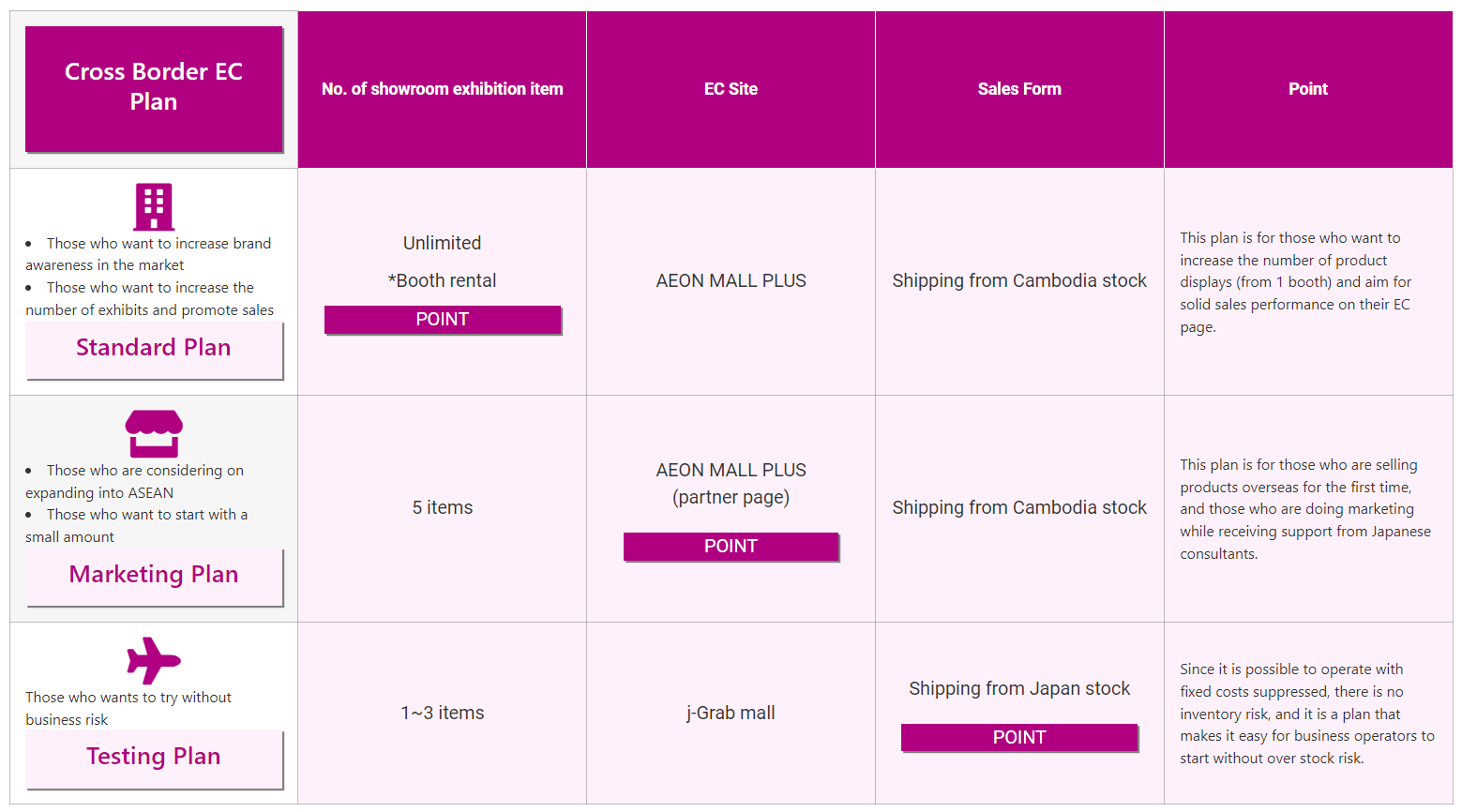This screenshot has width=1462, height=812.
Task: Click the storefront icon above Marketing Plan
Action: [154, 433]
